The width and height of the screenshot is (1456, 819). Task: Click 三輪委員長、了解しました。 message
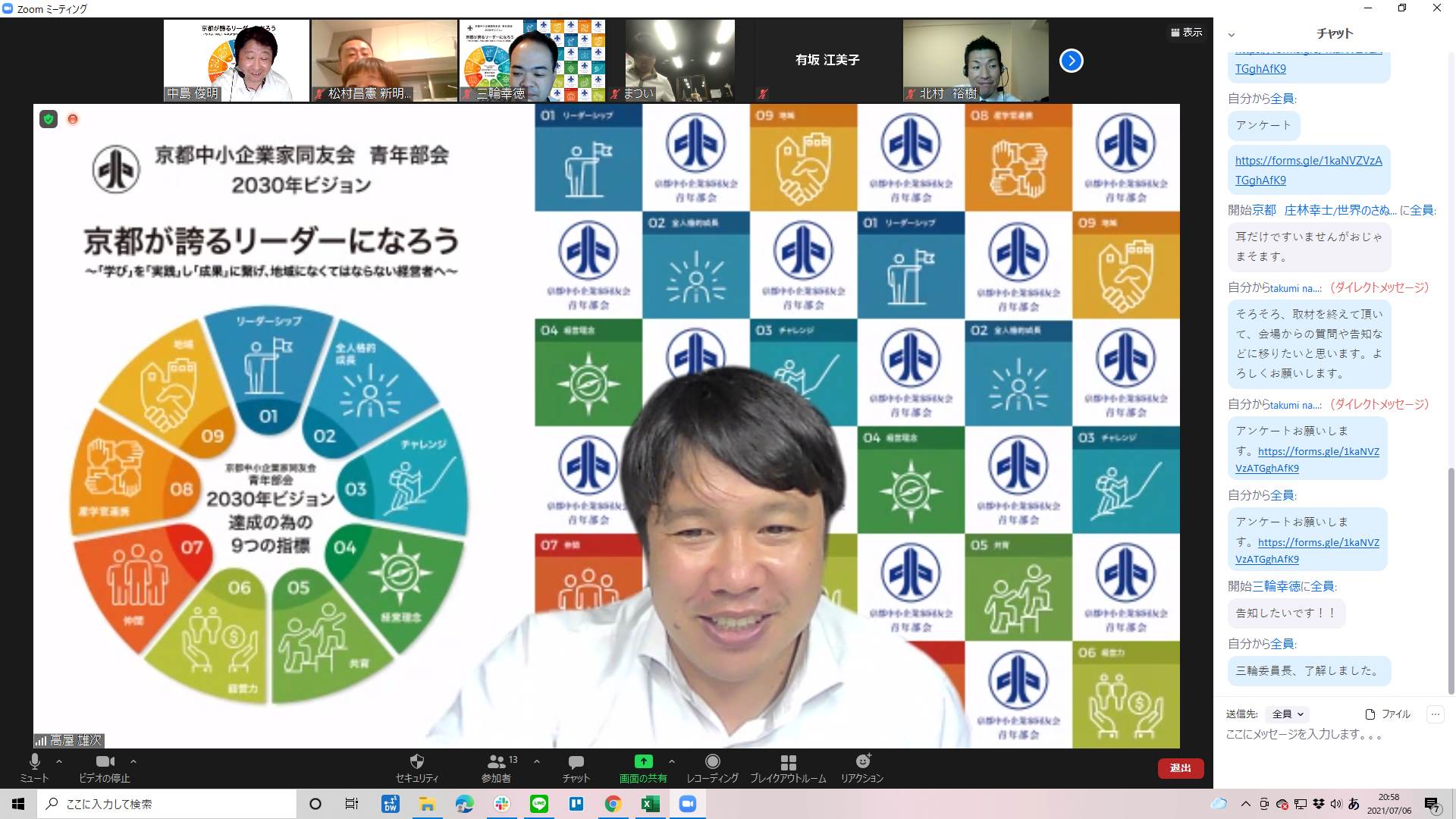tap(1309, 670)
